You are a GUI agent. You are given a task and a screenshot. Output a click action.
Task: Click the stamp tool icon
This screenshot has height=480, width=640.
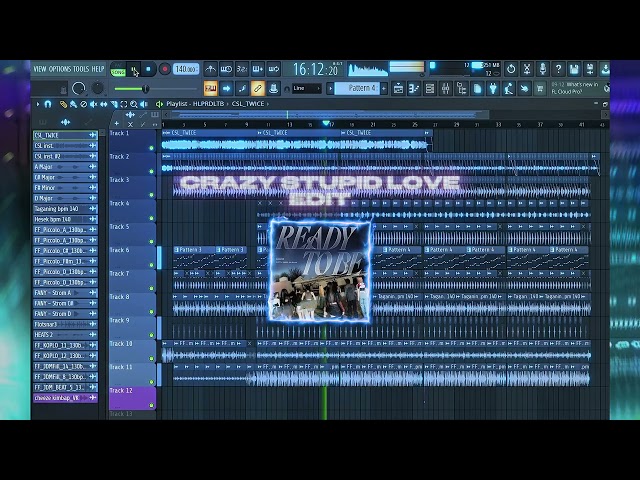point(273,88)
